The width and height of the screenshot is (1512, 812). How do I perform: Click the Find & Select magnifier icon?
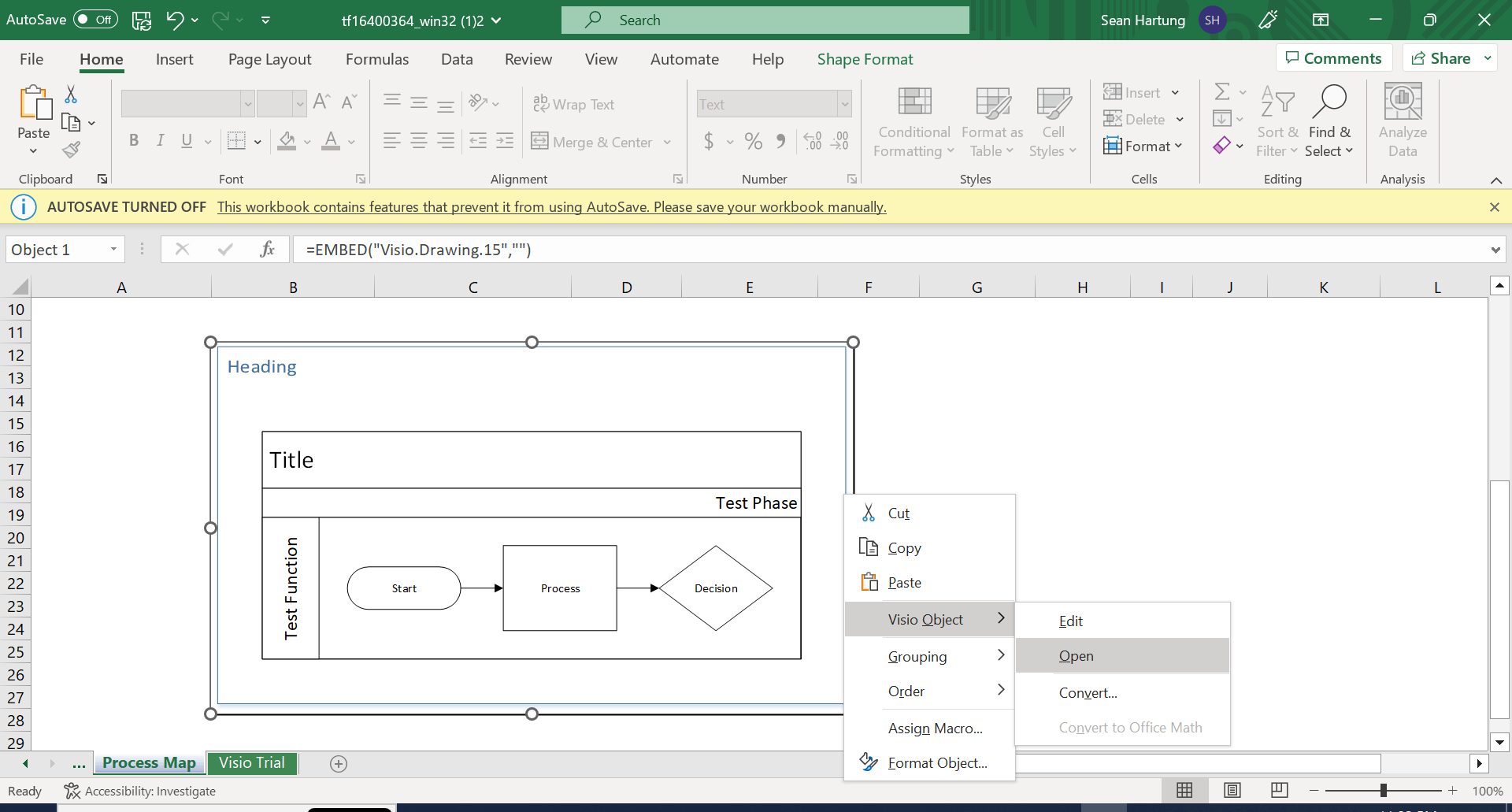point(1329,102)
